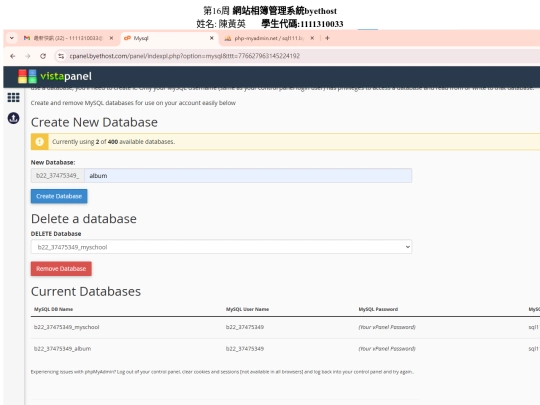Click the MySQL Password column header
The image size is (540, 405).
click(x=378, y=309)
